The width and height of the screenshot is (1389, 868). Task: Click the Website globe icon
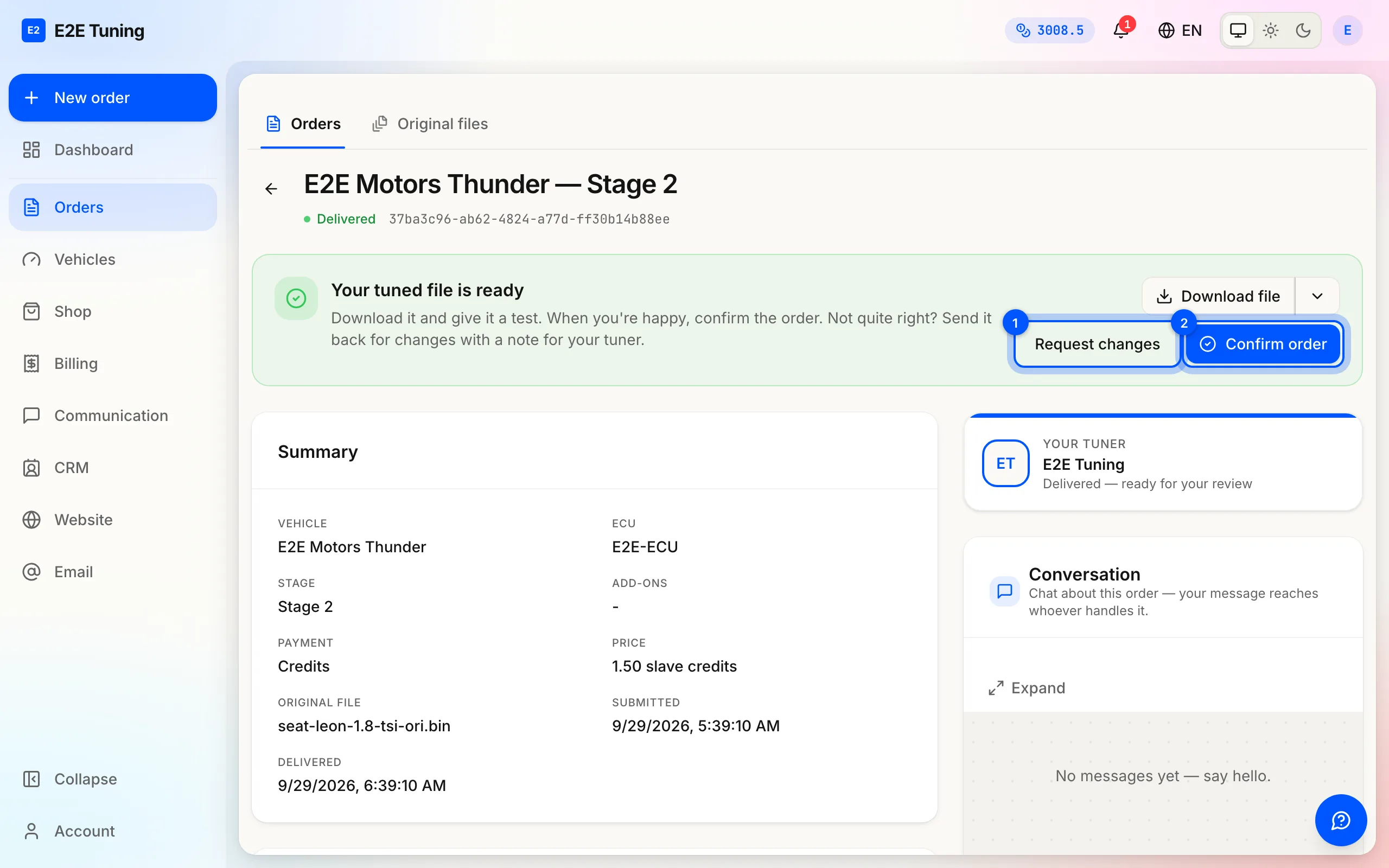click(31, 520)
